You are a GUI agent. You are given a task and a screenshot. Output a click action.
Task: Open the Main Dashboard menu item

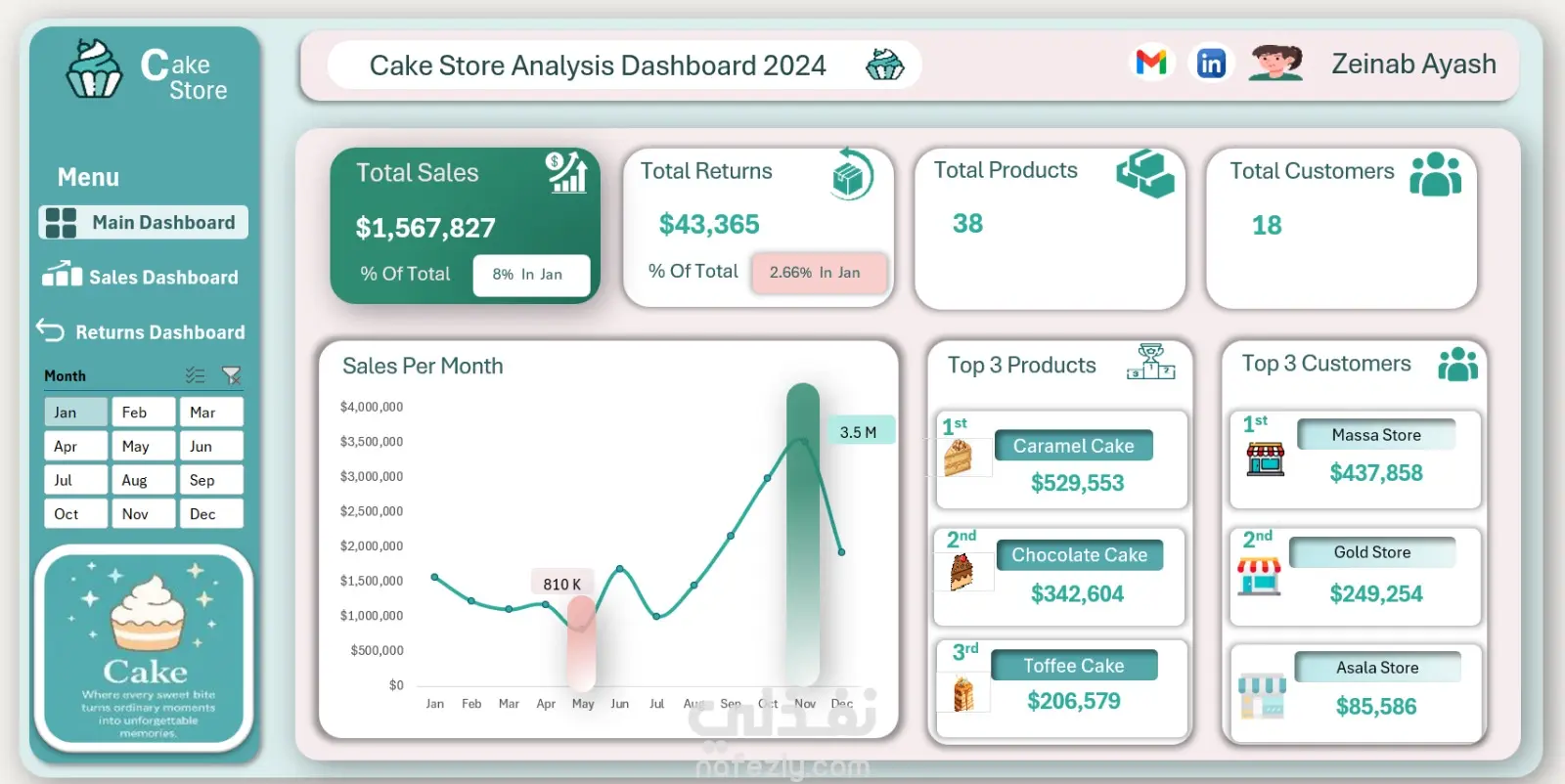(x=143, y=222)
